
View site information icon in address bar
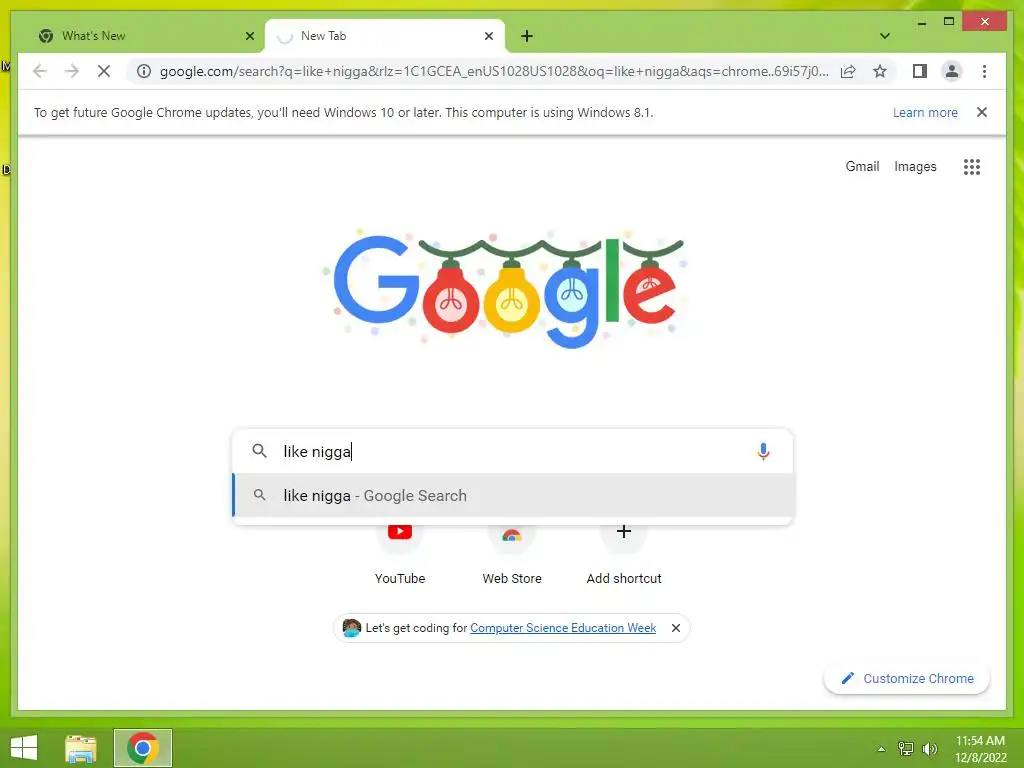click(x=144, y=71)
